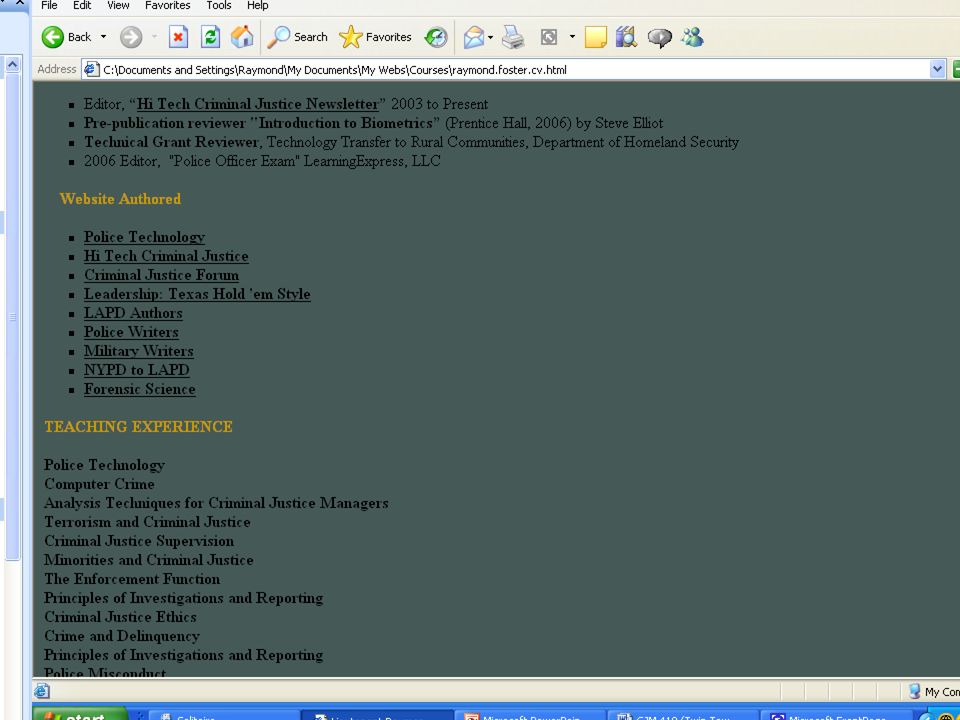
Task: Open the Criminal Justice Forum link
Action: pyautogui.click(x=162, y=275)
